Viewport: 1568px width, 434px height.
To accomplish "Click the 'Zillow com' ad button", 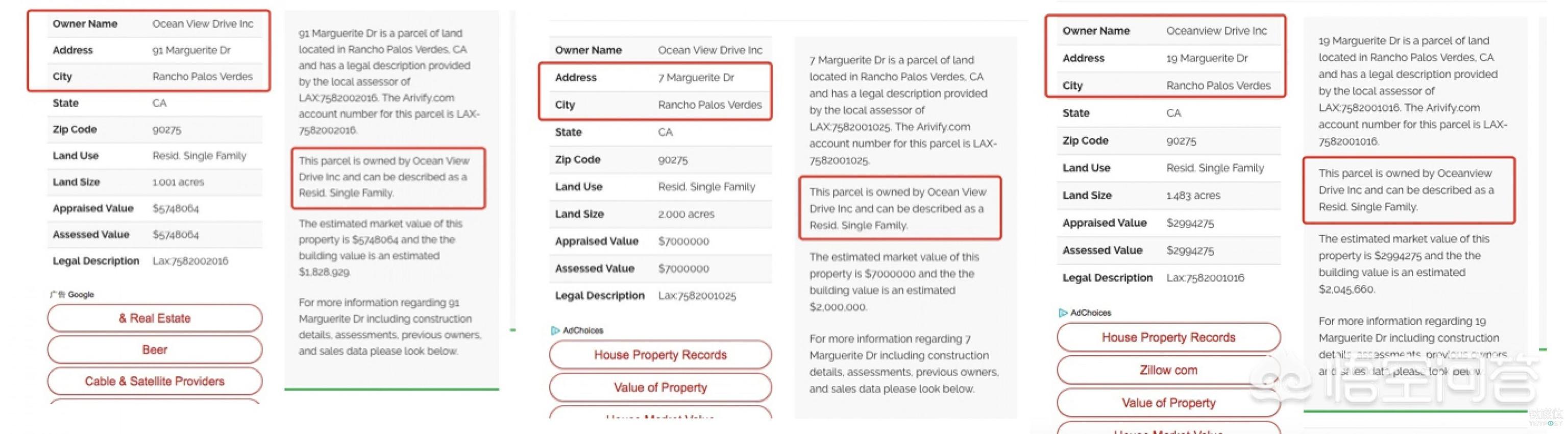I will [x=1168, y=370].
